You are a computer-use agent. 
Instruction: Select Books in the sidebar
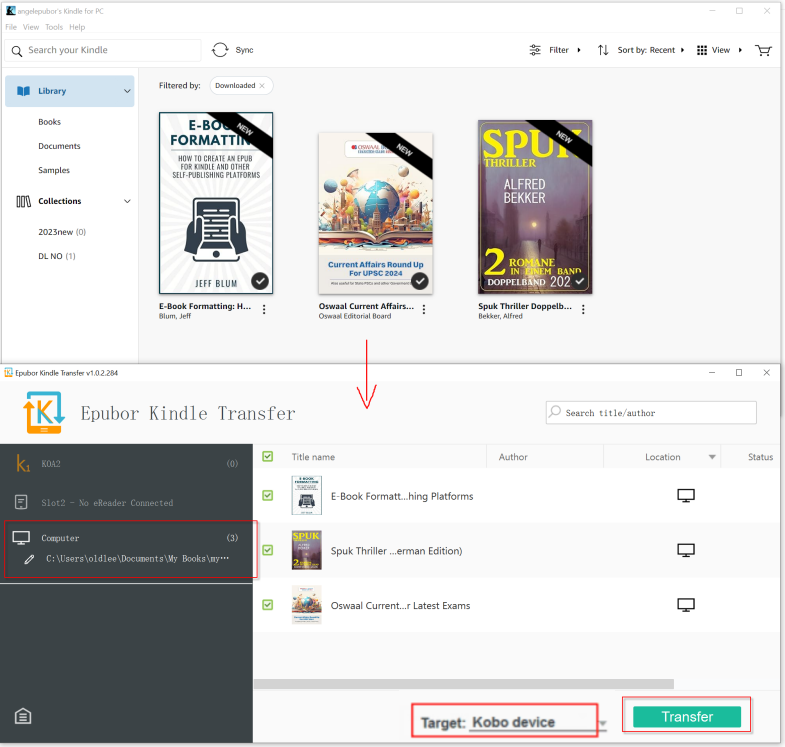(x=50, y=122)
